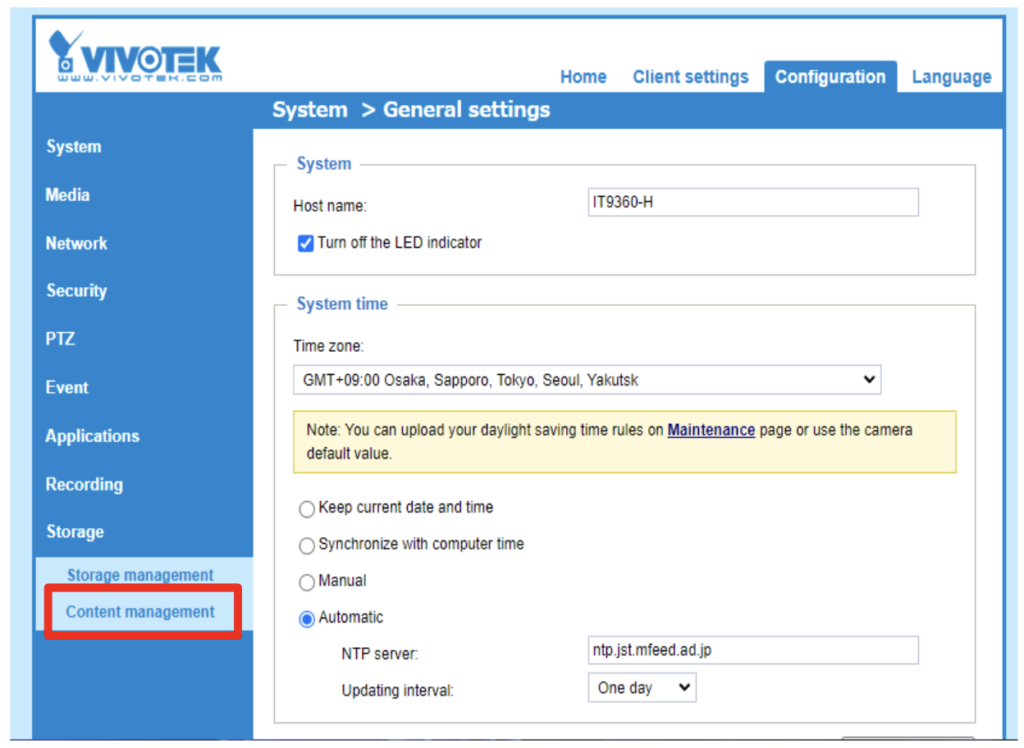
Task: Open the Media menu
Action: pyautogui.click(x=67, y=195)
